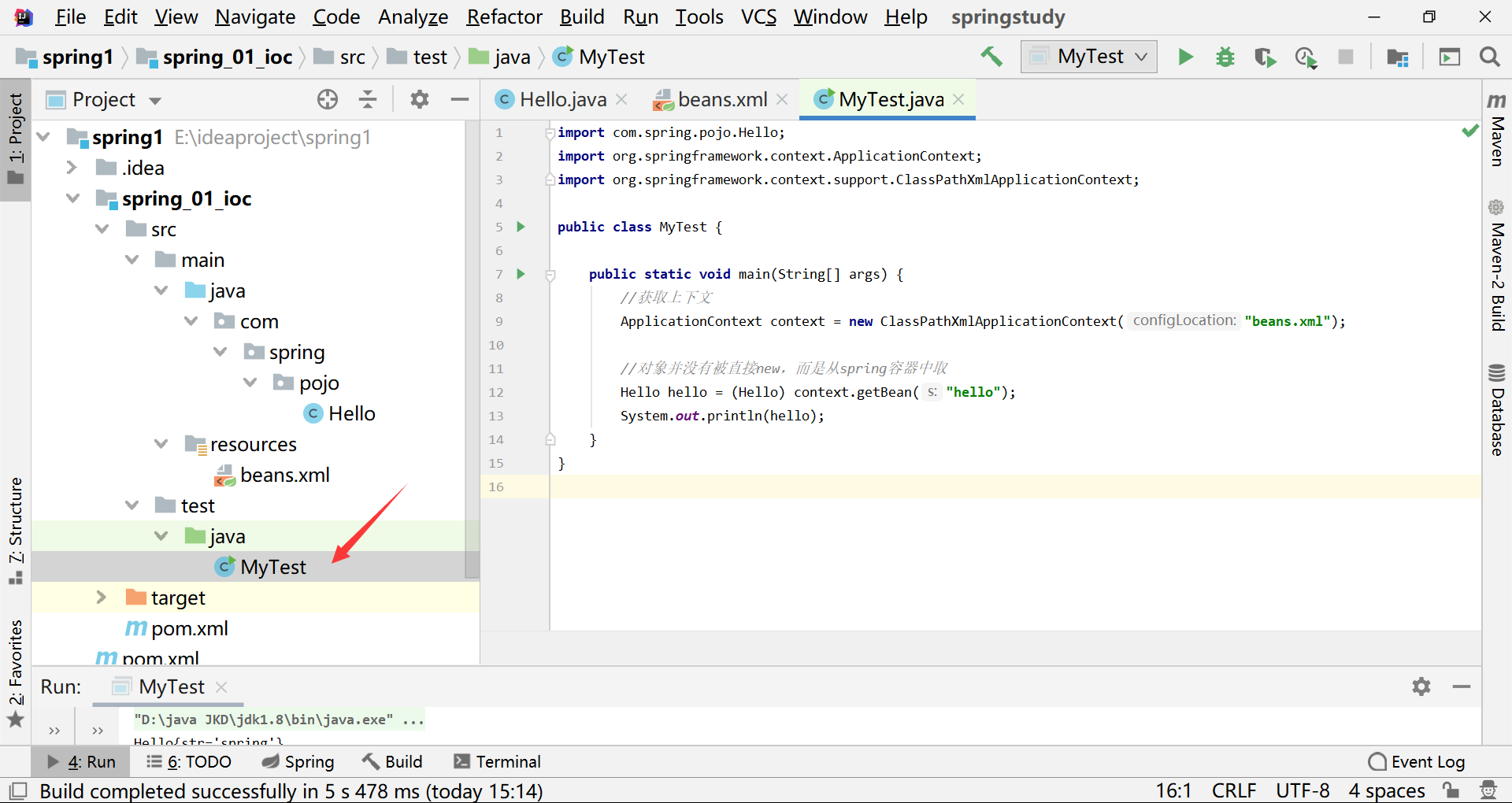
Task: Open the Terminal tool window
Action: [497, 761]
